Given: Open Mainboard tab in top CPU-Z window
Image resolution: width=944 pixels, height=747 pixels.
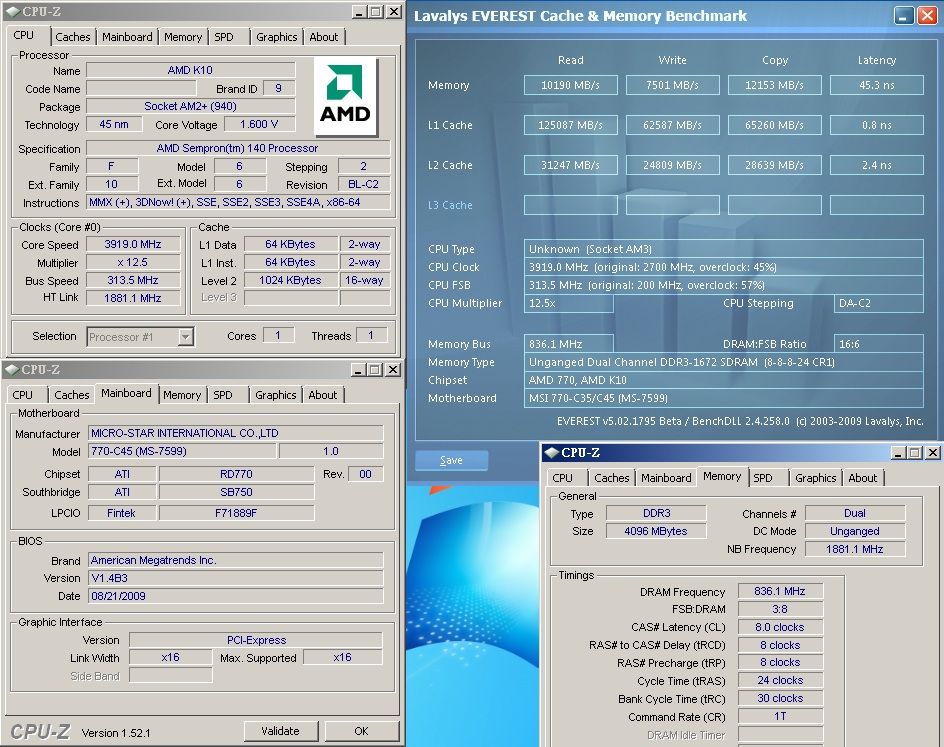Looking at the screenshot, I should click(x=127, y=37).
